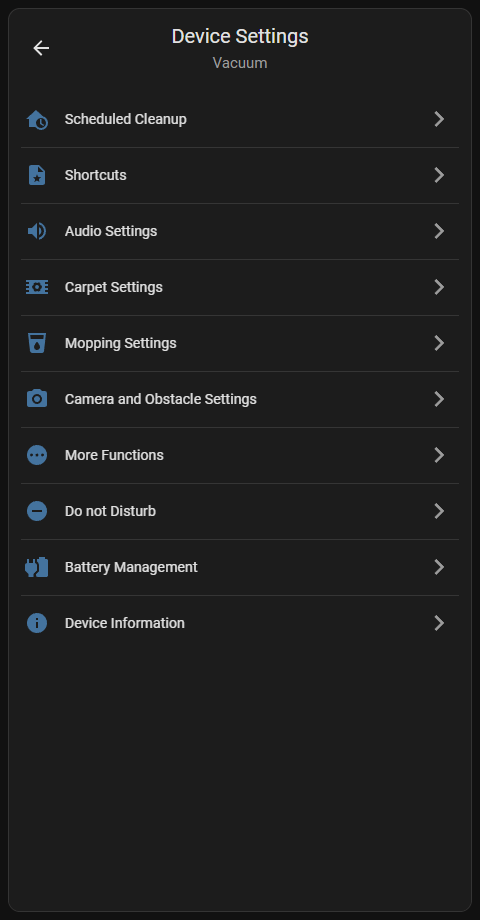480x920 pixels.
Task: Select the Shortcuts label
Action: click(96, 175)
